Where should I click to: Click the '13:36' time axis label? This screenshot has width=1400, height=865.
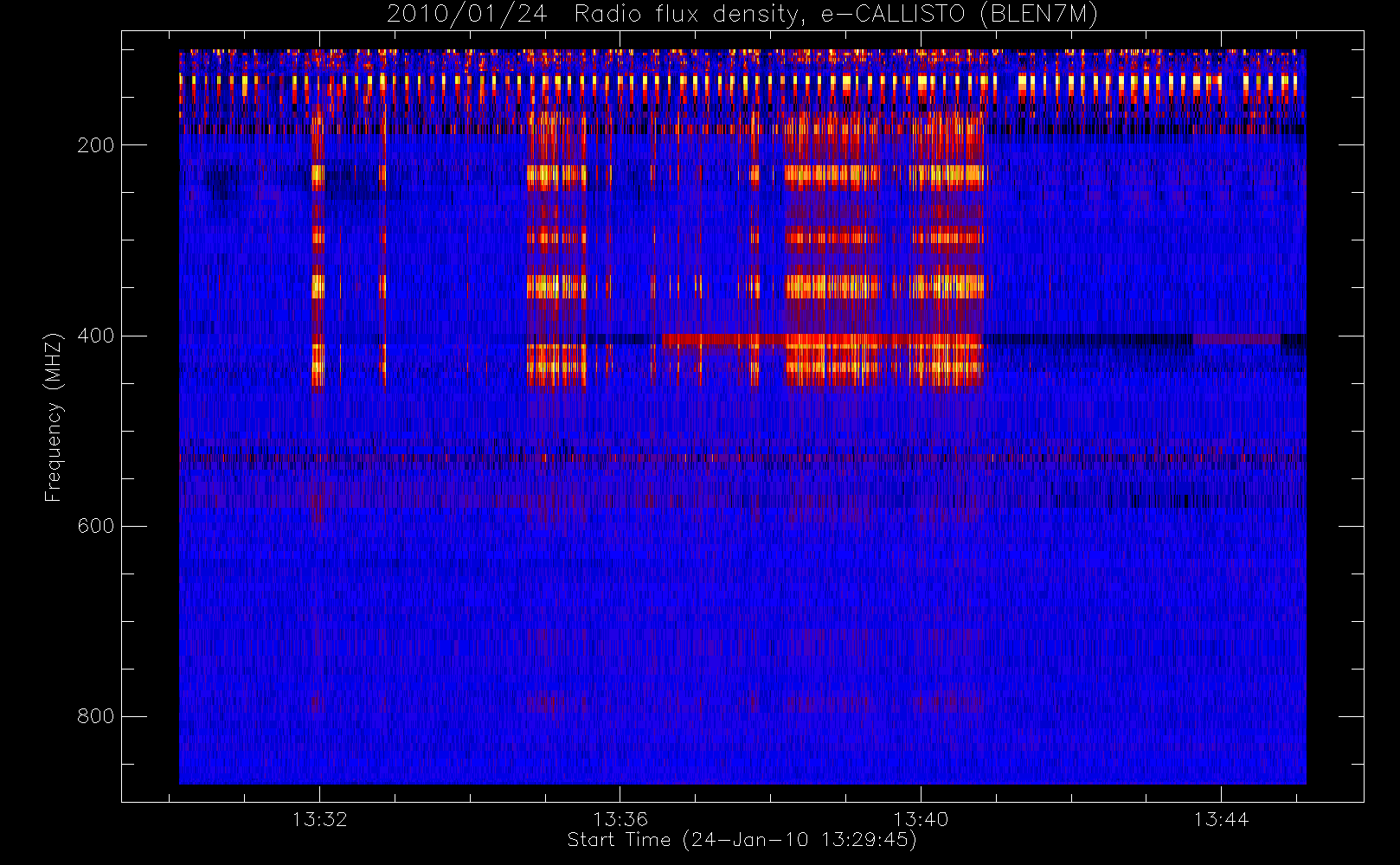pos(620,819)
